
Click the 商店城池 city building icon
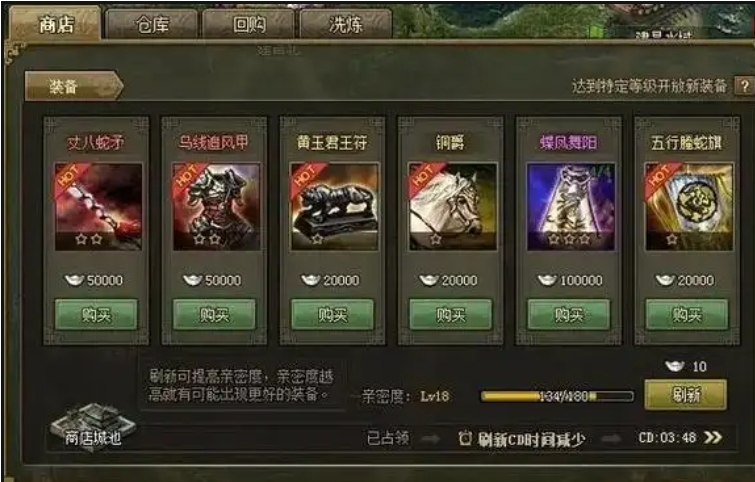(93, 426)
